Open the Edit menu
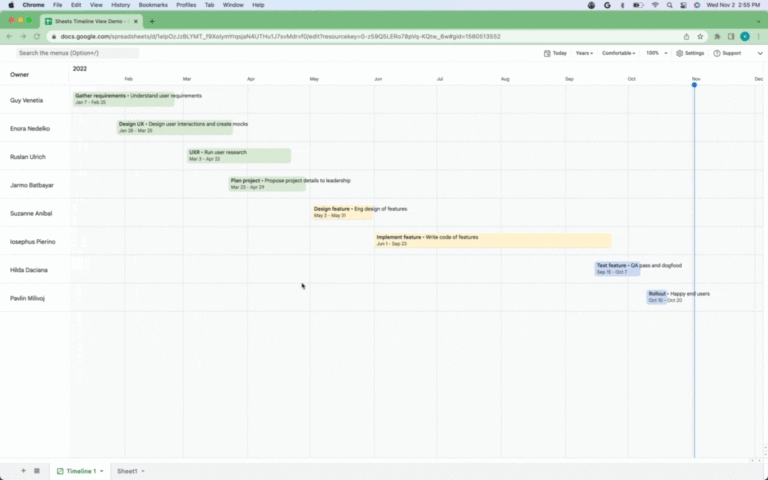This screenshot has height=480, width=768. point(76,5)
